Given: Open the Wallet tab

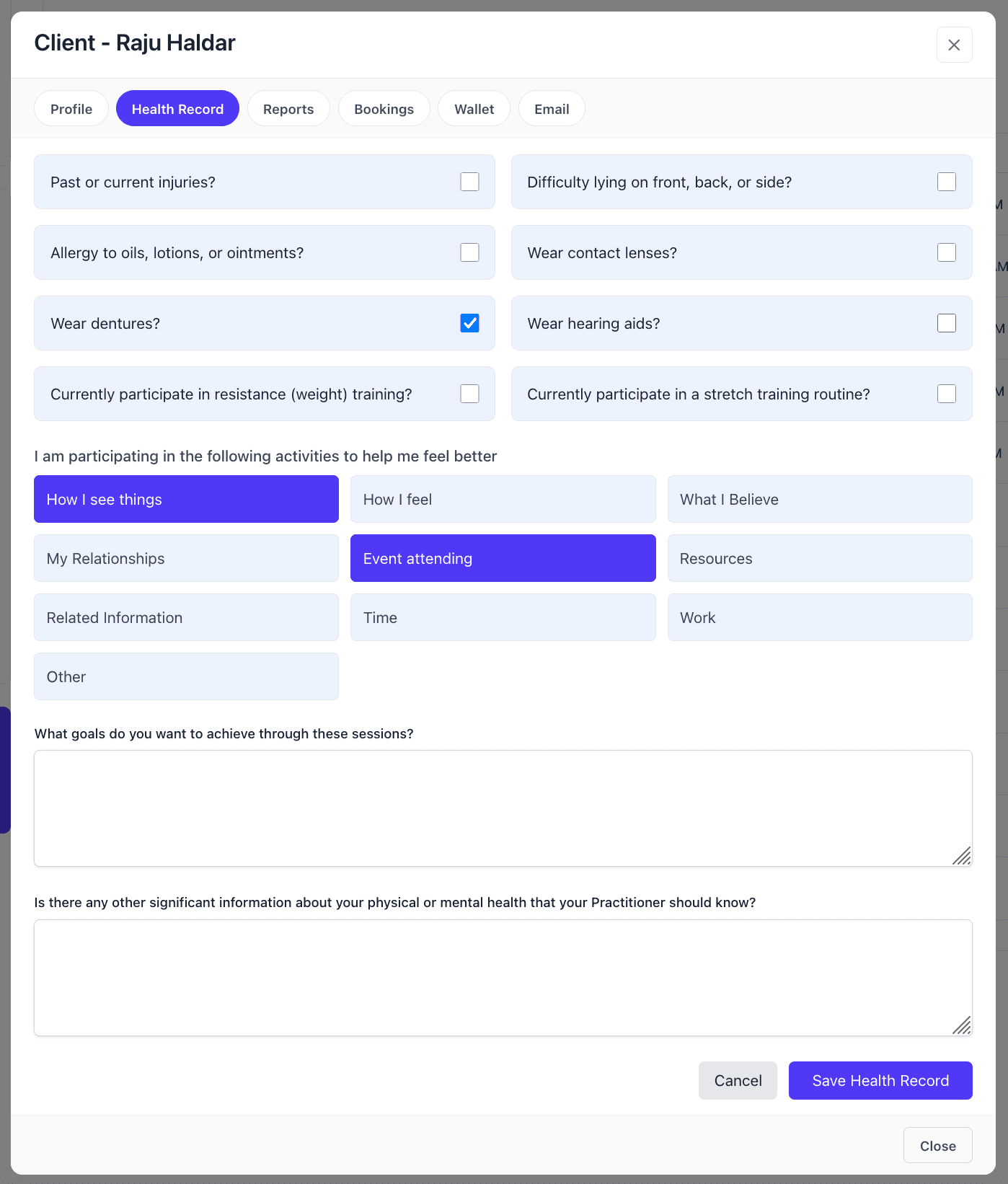Looking at the screenshot, I should point(474,109).
